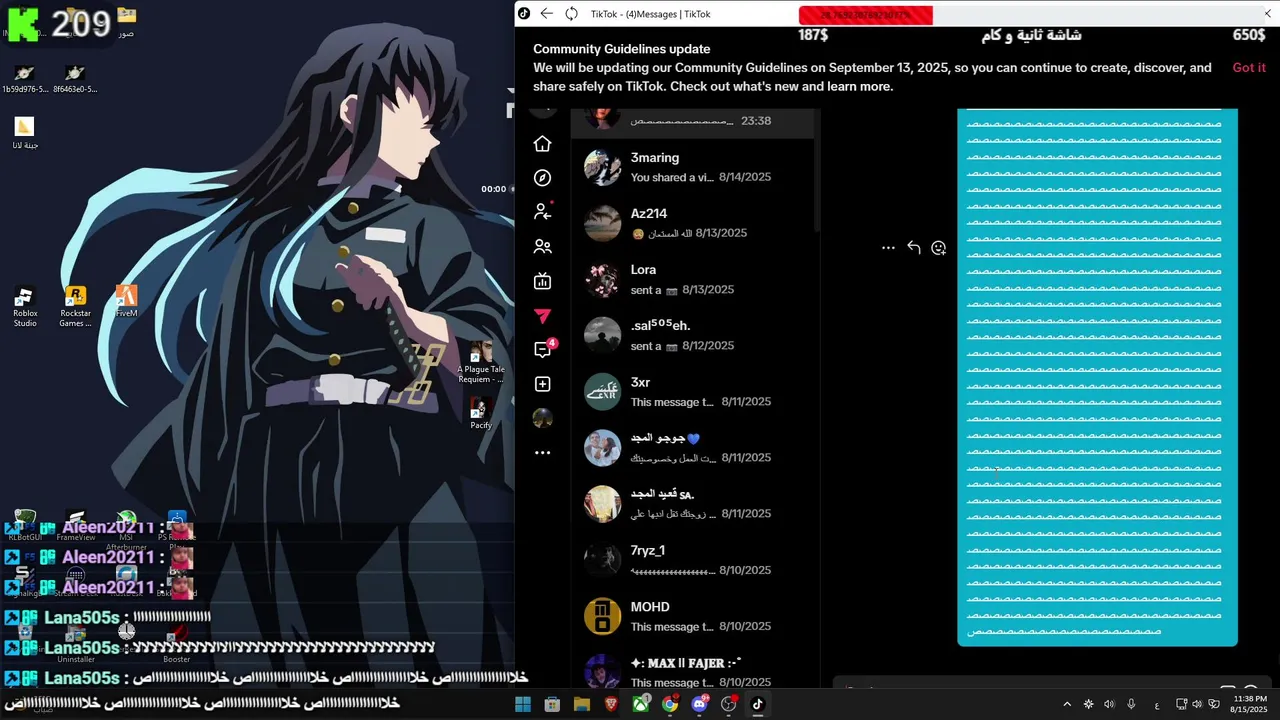The height and width of the screenshot is (720, 1280).
Task: Click the microphone icon in system tray
Action: coord(1131,704)
